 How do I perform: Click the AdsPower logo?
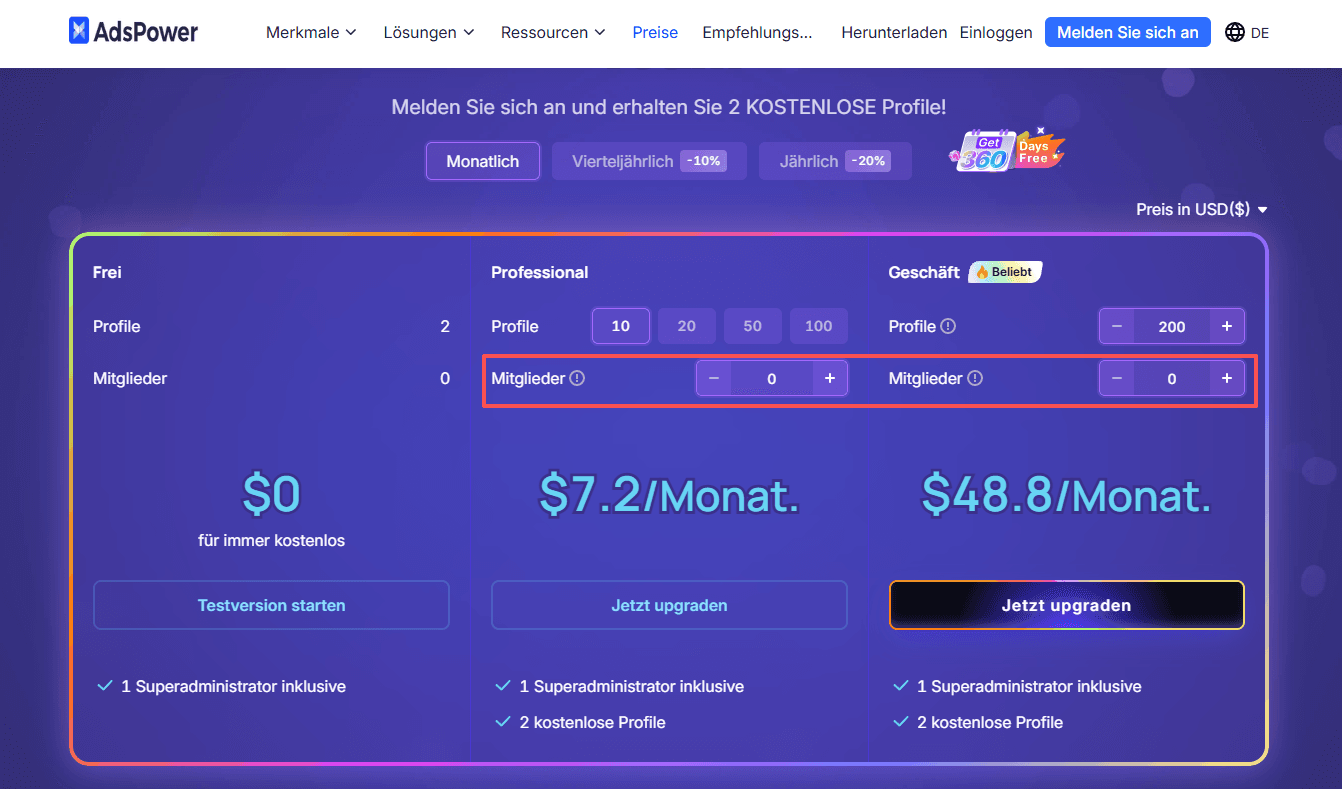[x=133, y=32]
